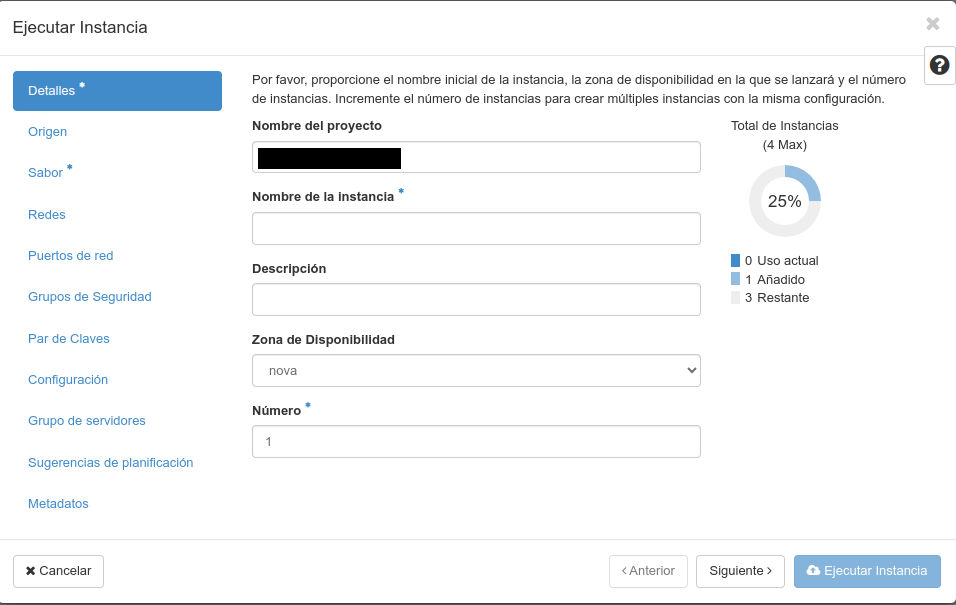Click inside the Descripción text field
The height and width of the screenshot is (605, 956).
coord(476,299)
